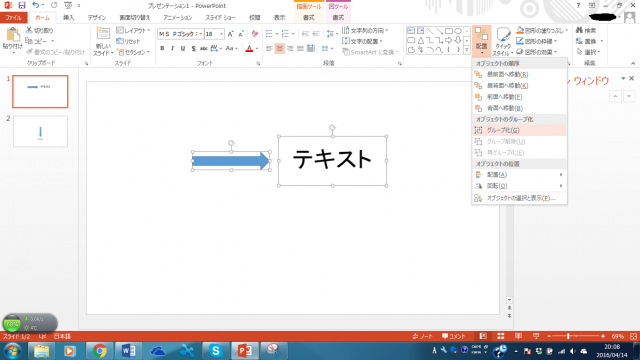Click the zoom slider handle in status bar
Screen dimensions: 640x360
[568, 336]
